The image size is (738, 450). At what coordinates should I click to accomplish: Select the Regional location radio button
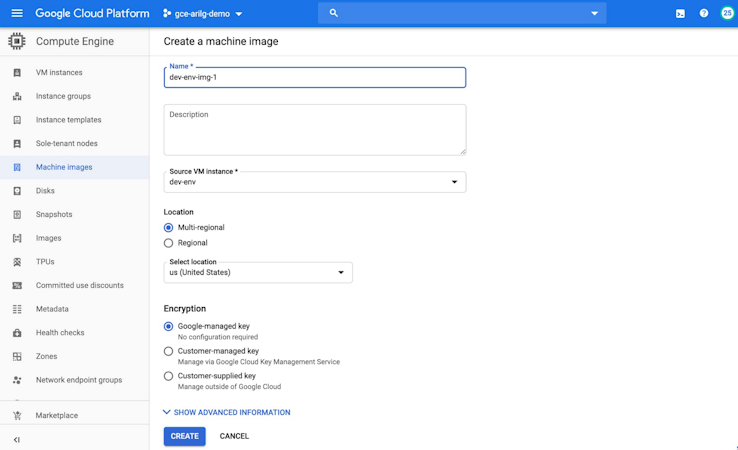pyautogui.click(x=168, y=243)
